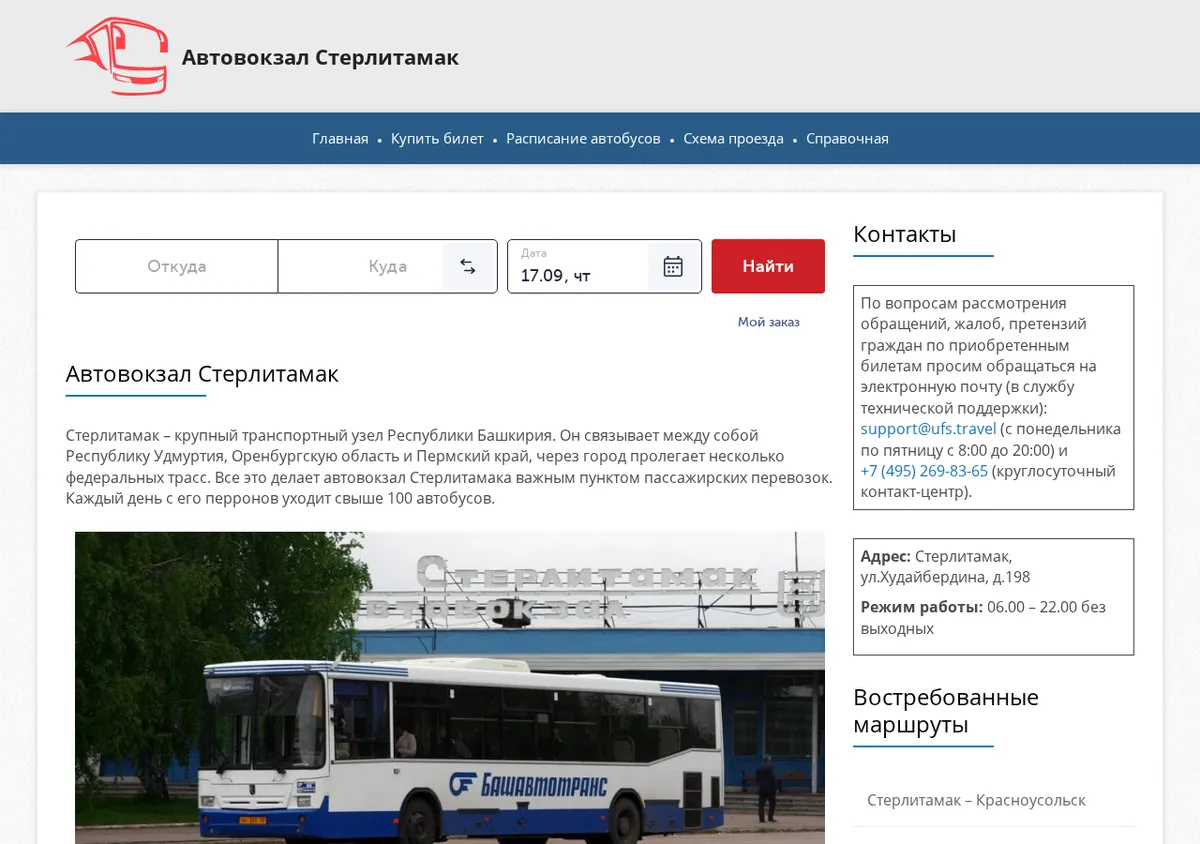Open Главная in the navigation bar
The height and width of the screenshot is (844, 1200).
coord(340,139)
